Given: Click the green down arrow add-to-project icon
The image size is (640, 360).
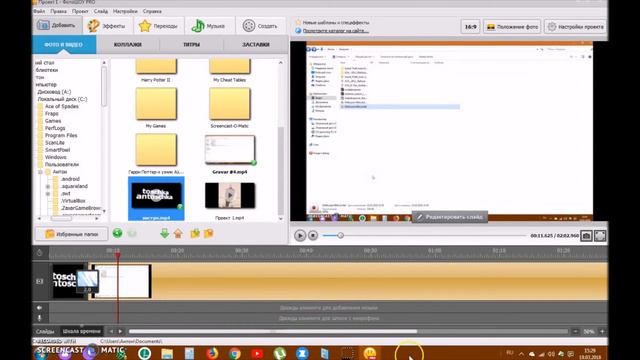Looking at the screenshot, I should pyautogui.click(x=164, y=233).
